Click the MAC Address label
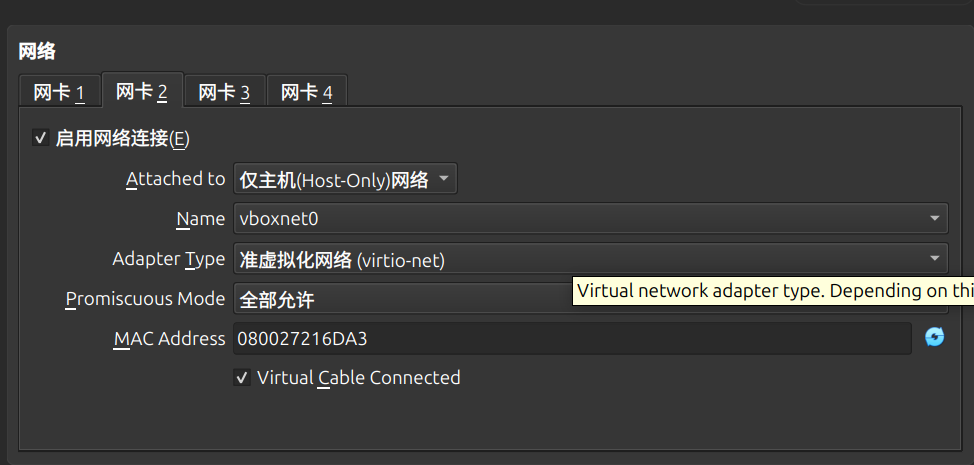 tap(169, 339)
